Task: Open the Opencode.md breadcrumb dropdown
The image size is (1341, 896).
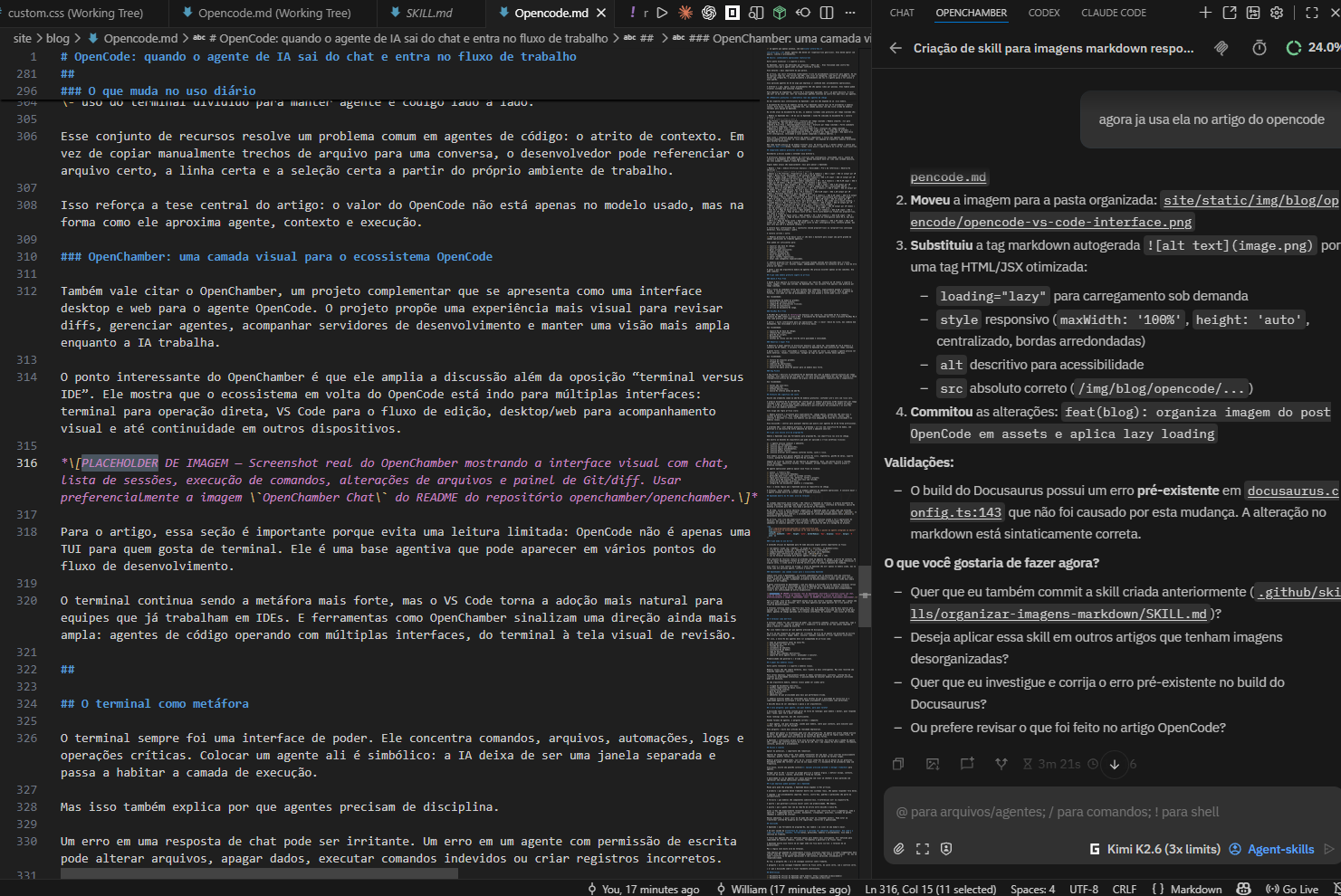Action: [132, 38]
